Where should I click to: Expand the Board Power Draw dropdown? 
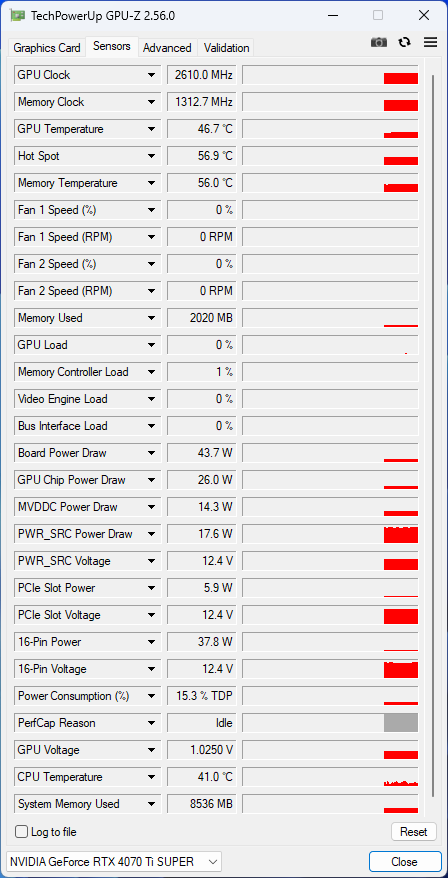(x=151, y=453)
